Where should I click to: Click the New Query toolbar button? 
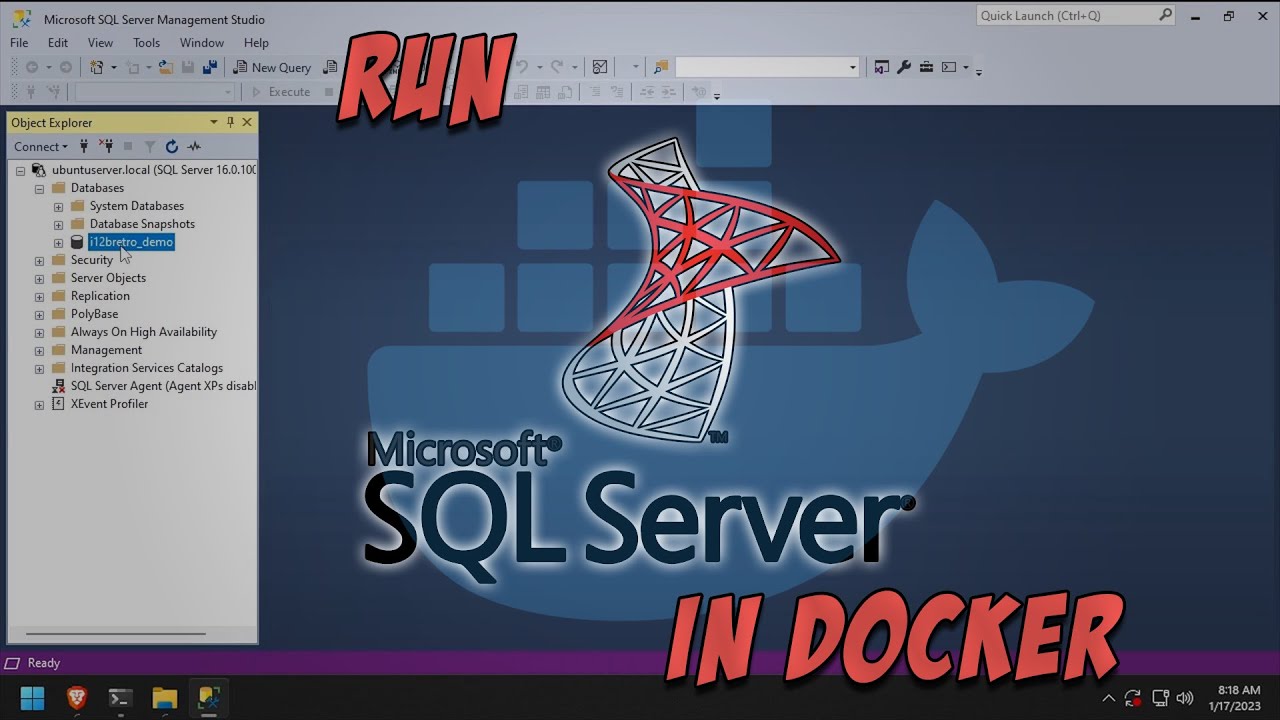(272, 67)
